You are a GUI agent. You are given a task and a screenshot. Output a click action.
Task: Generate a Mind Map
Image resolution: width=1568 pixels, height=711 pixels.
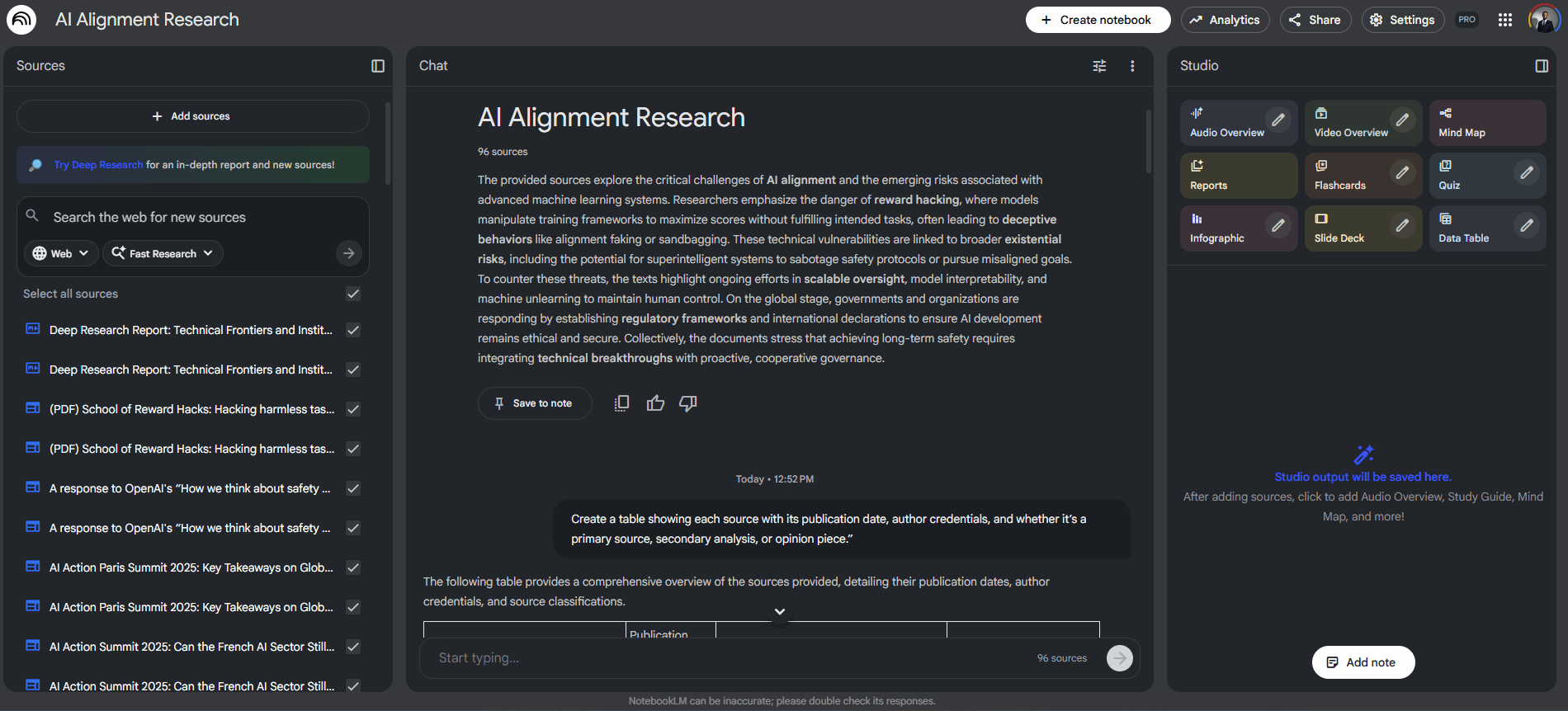coord(1487,123)
